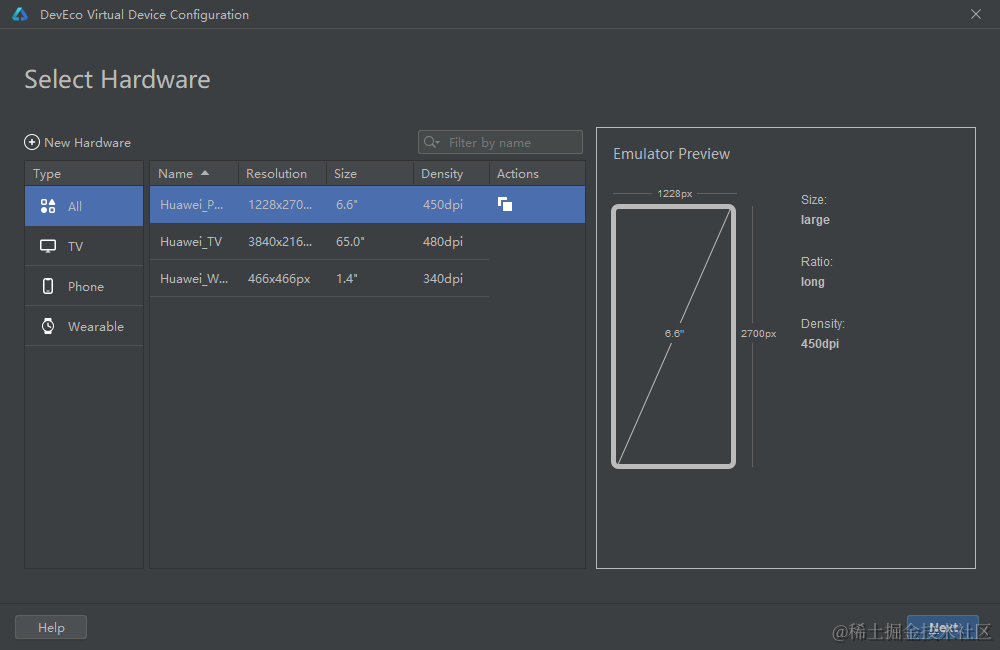Select the Huawei_TV row
Viewport: 1000px width, 650px height.
319,242
